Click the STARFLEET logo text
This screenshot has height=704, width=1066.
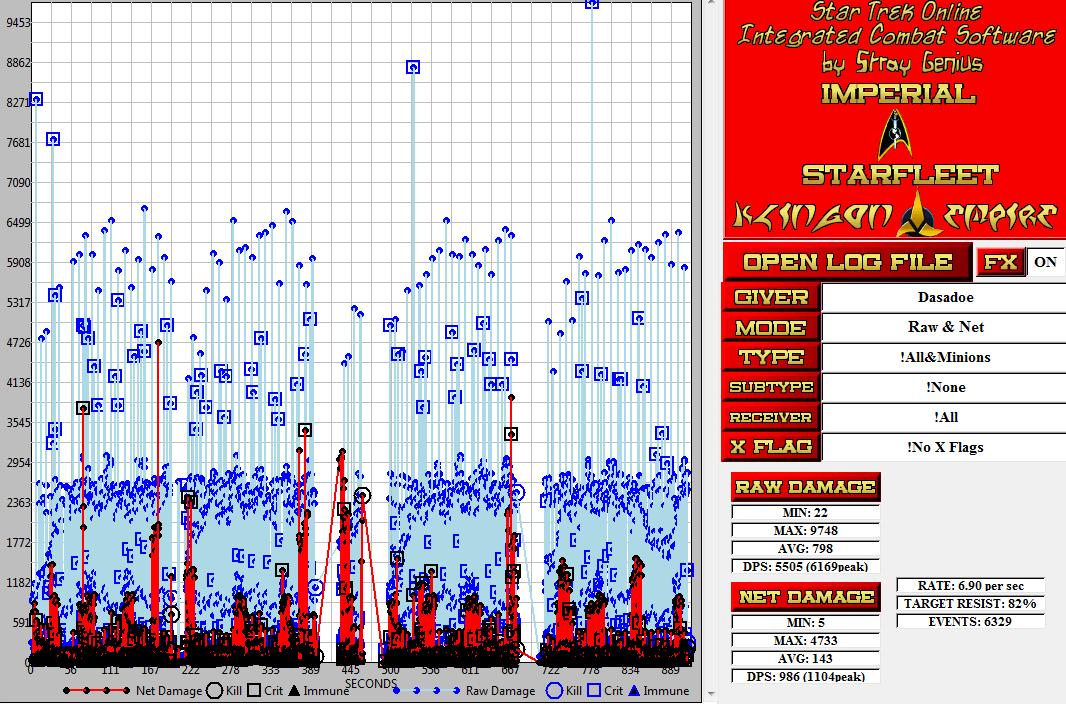point(900,175)
